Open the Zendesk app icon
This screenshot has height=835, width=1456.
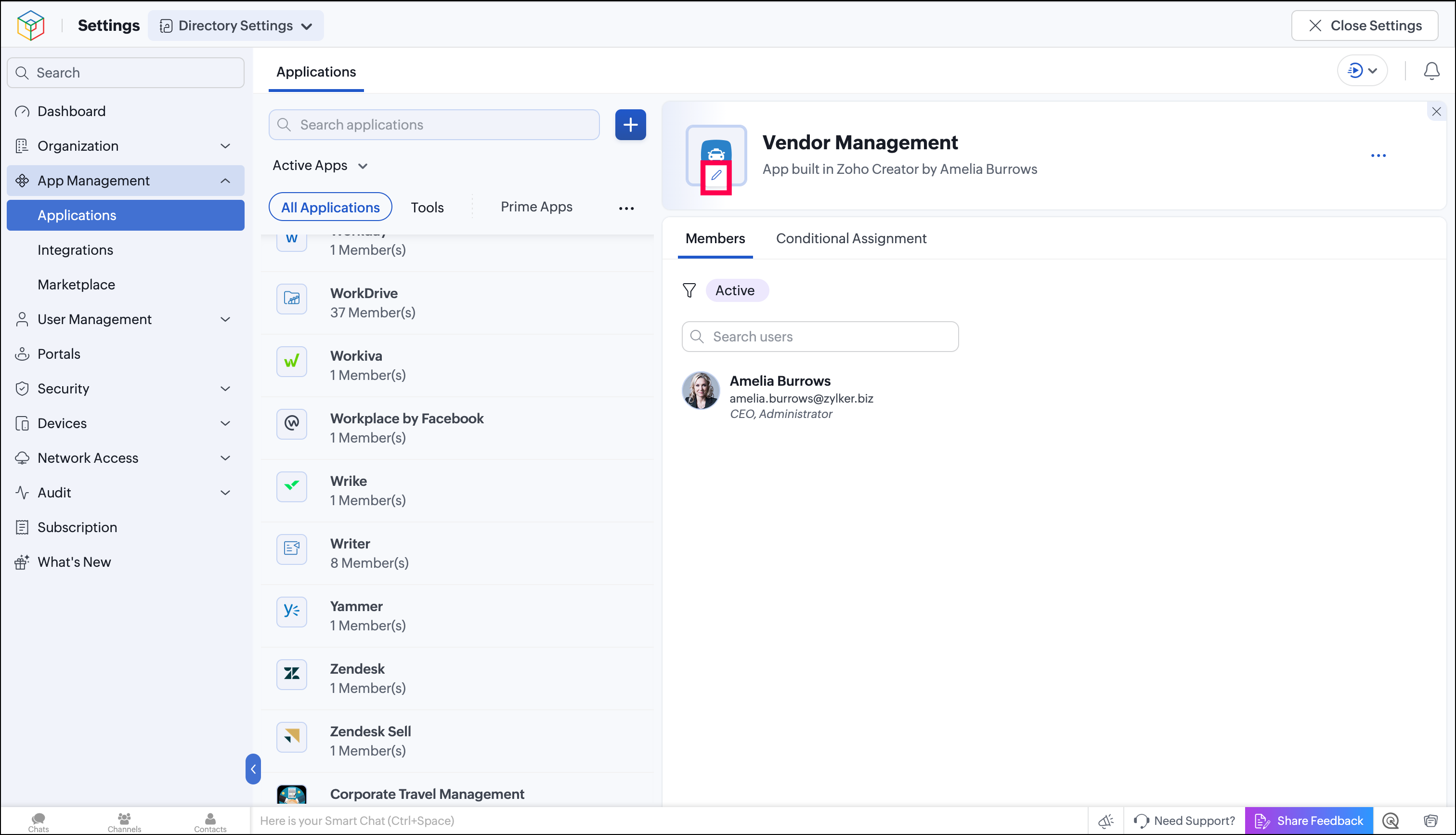(x=292, y=674)
